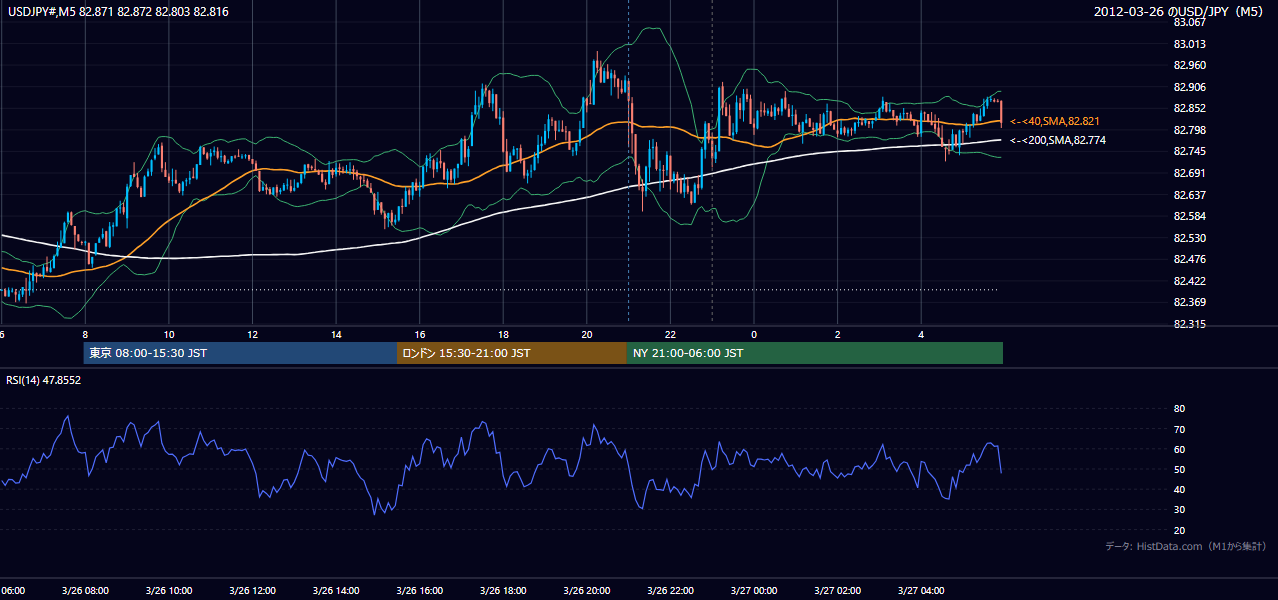This screenshot has width=1278, height=600.
Task: Click hour label 16 under the price chart
Action: [420, 334]
